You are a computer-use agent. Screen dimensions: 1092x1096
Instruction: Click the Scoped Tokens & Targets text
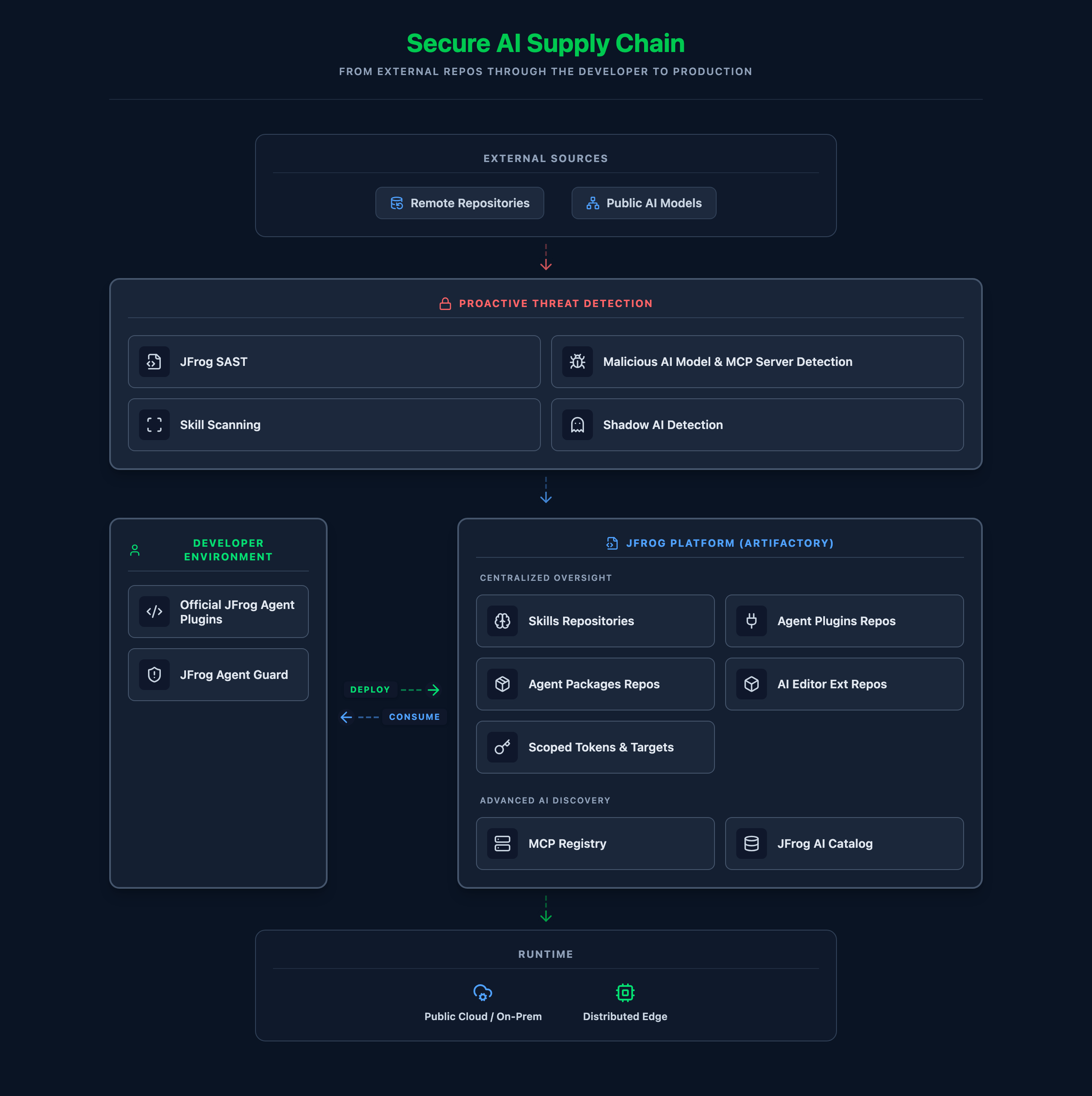(x=601, y=747)
